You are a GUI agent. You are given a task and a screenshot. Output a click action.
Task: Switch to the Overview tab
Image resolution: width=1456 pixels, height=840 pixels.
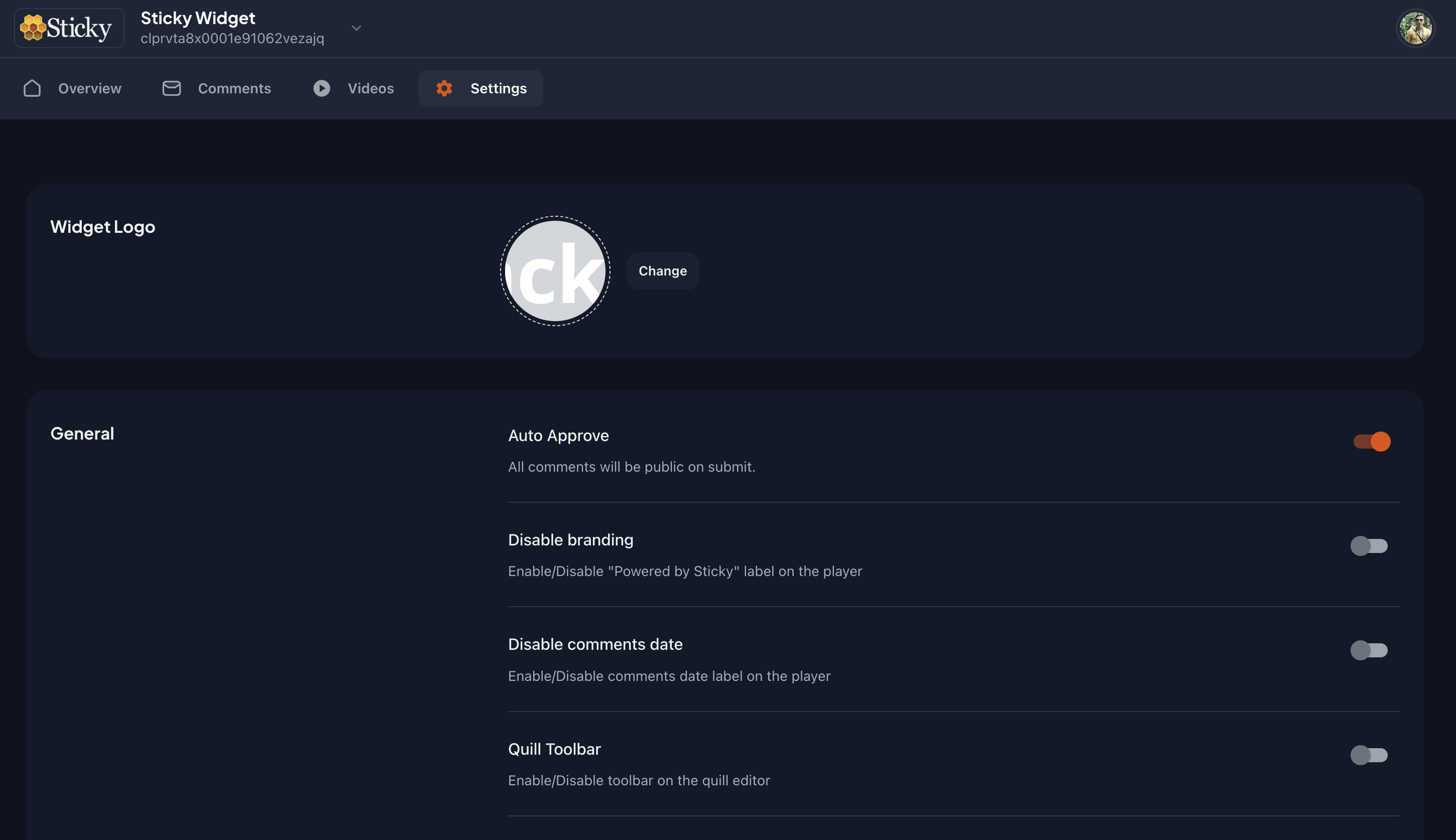(89, 88)
